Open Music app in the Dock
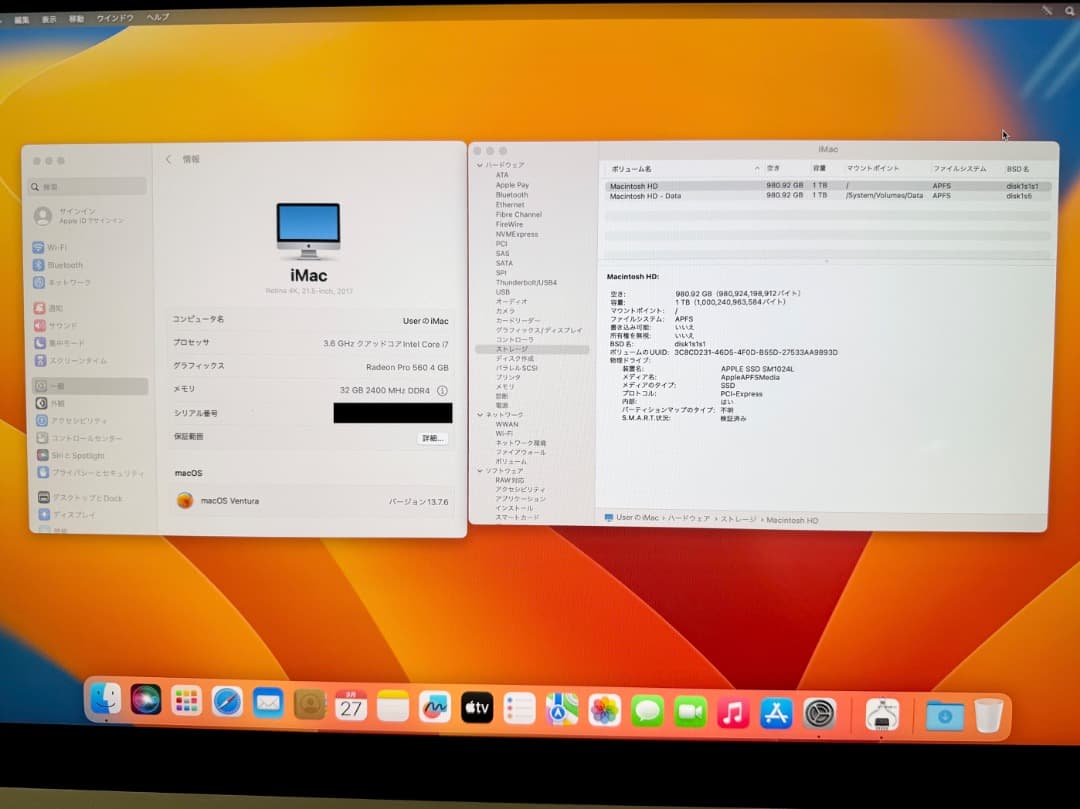This screenshot has width=1080, height=809. pos(733,713)
